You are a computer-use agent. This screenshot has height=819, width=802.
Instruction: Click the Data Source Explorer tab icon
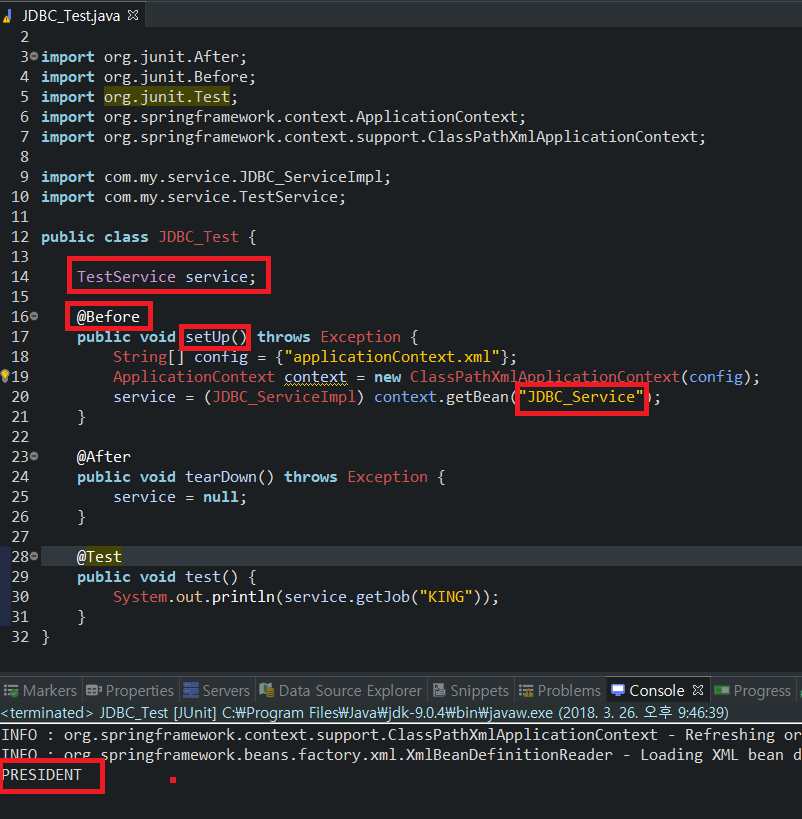(x=267, y=690)
